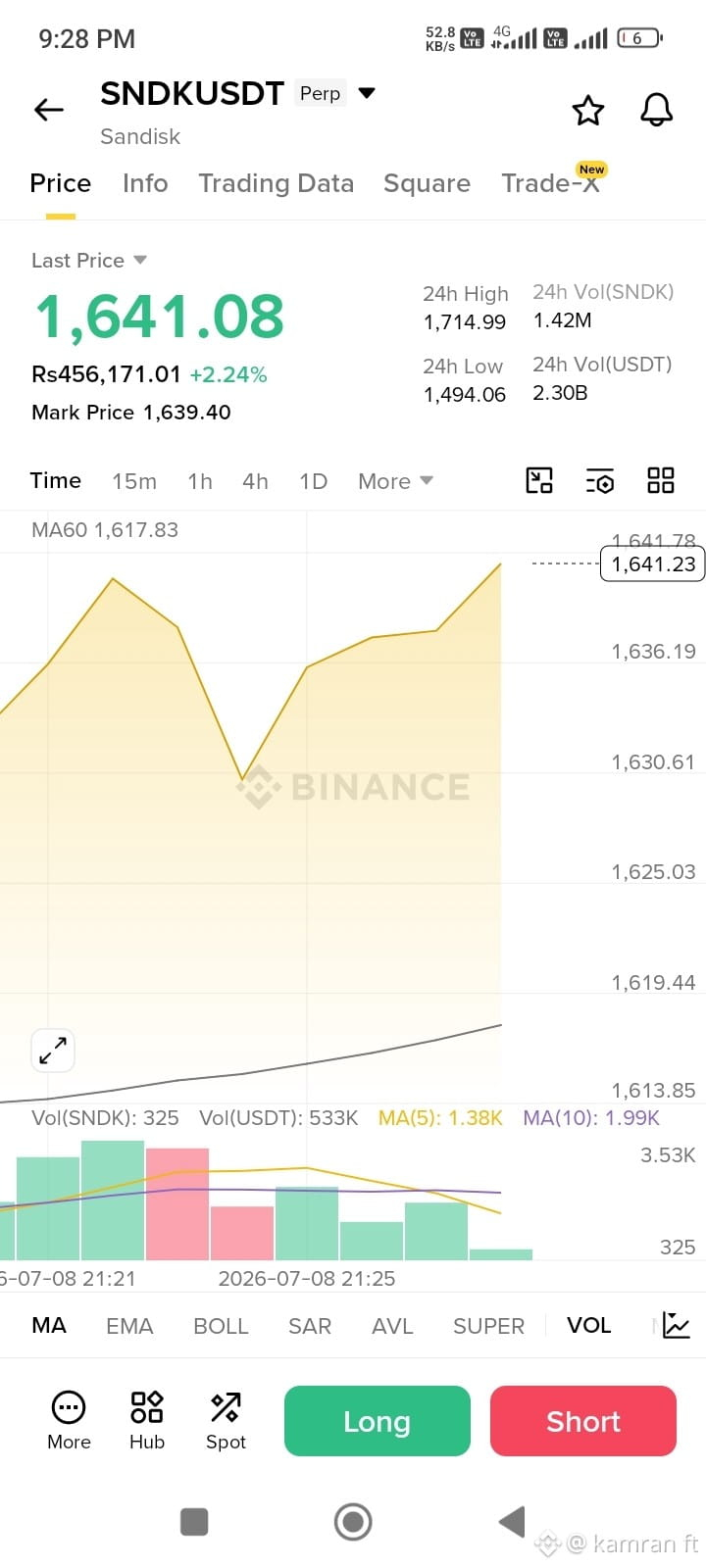Open price alert bell icon

tap(657, 110)
